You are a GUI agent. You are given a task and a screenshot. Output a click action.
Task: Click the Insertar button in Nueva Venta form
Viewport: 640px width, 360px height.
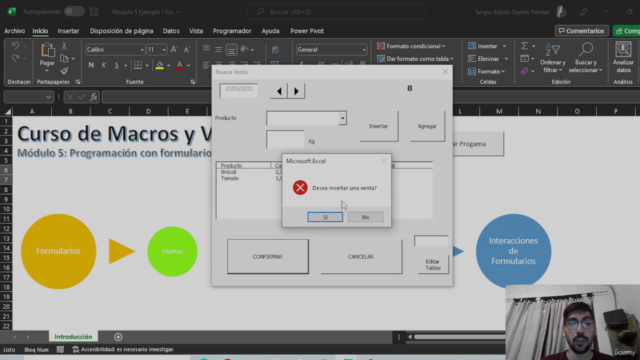click(x=379, y=126)
